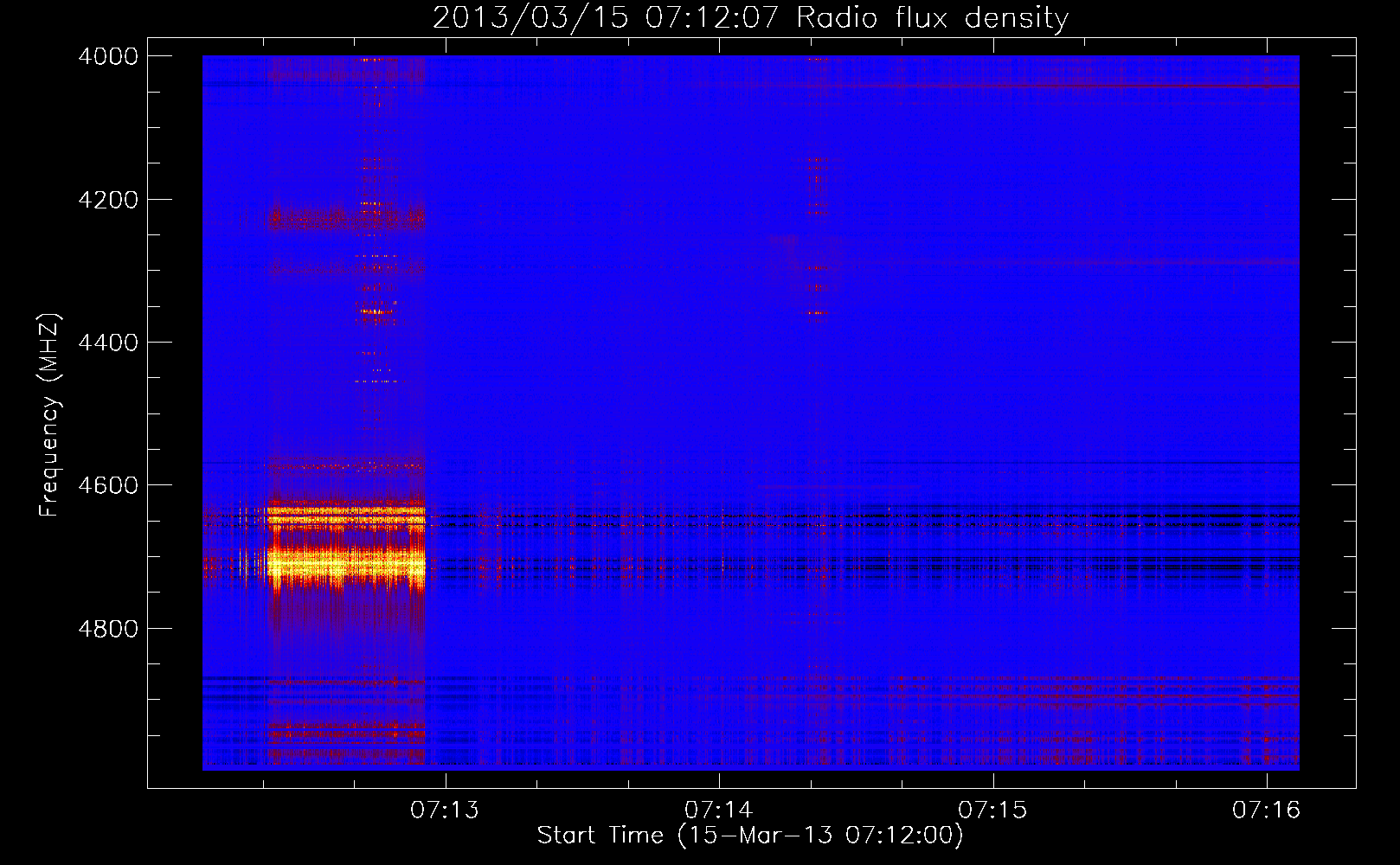Click the 'Frequency (MHZ)' axis title

pos(49,415)
